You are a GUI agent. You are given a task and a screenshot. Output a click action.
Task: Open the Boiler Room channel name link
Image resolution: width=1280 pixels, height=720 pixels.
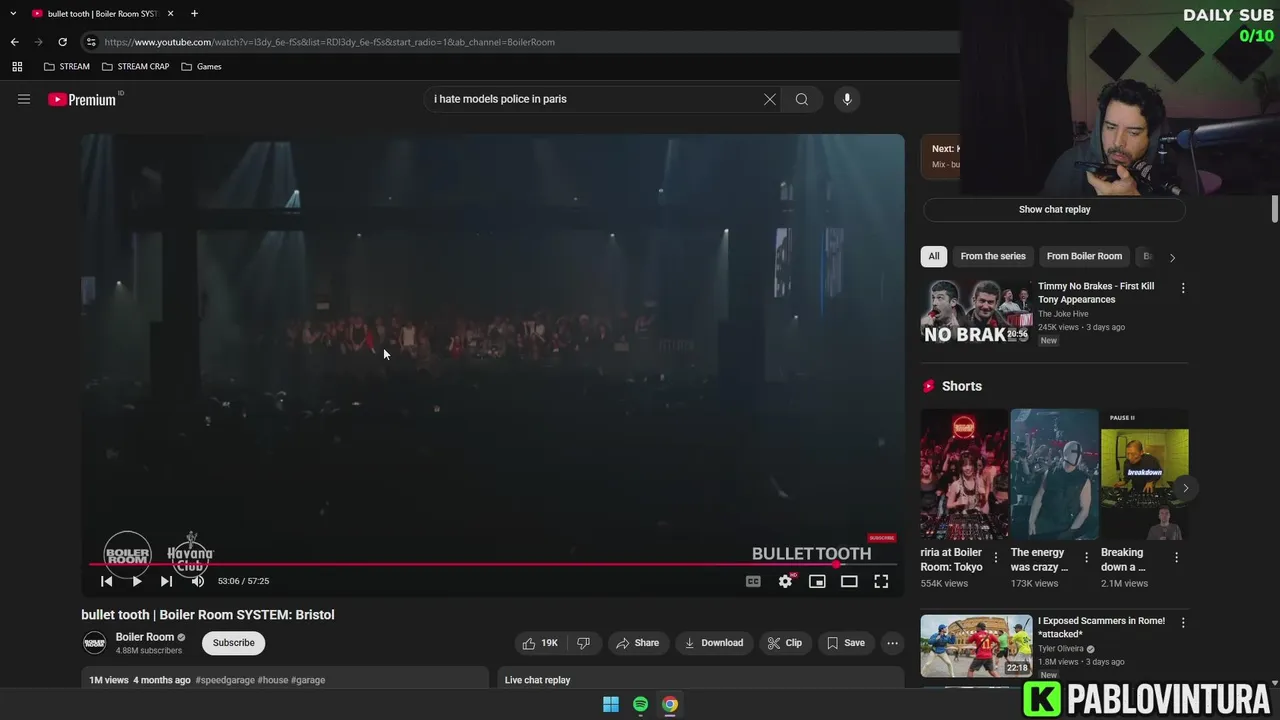click(x=144, y=637)
